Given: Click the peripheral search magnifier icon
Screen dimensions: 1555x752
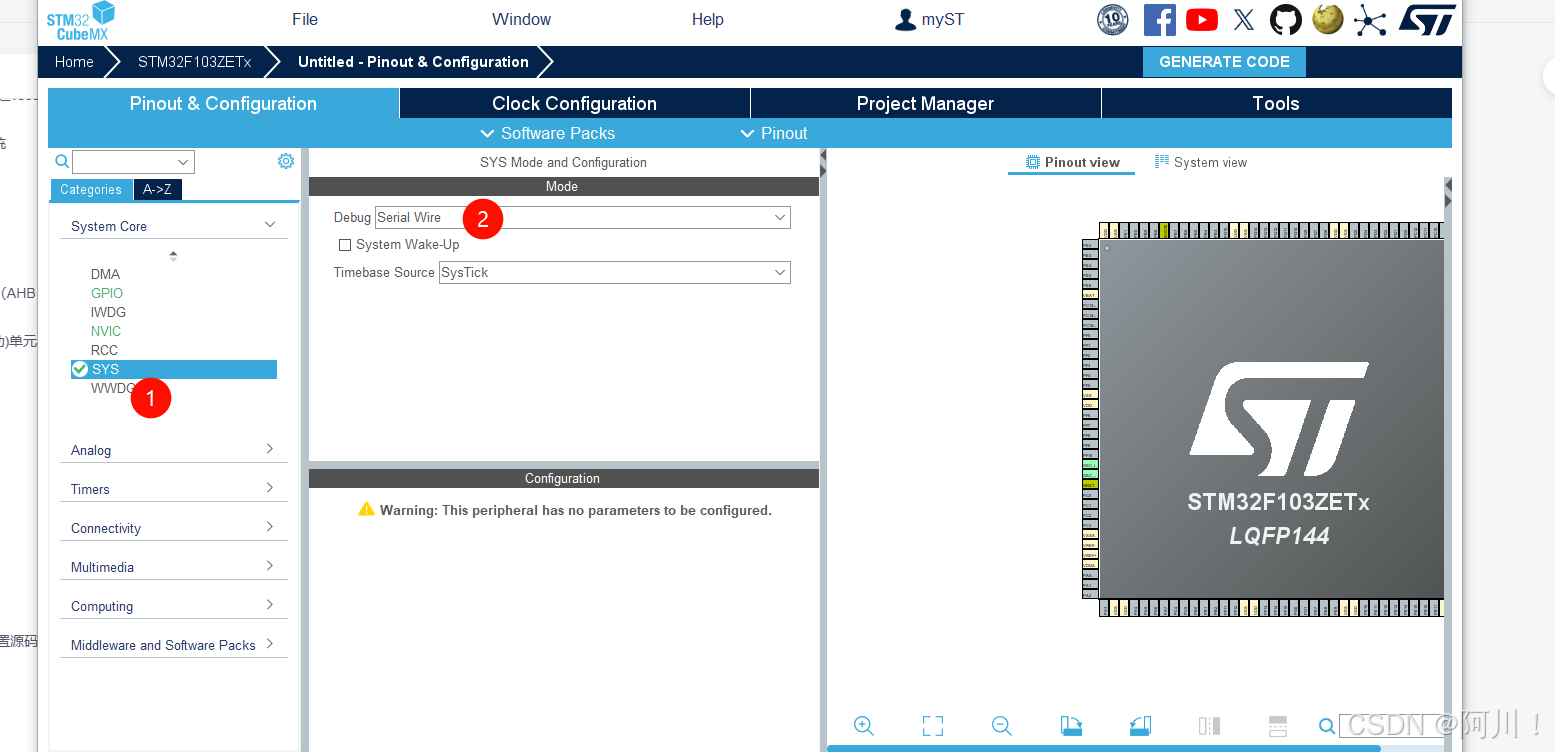Looking at the screenshot, I should point(62,161).
